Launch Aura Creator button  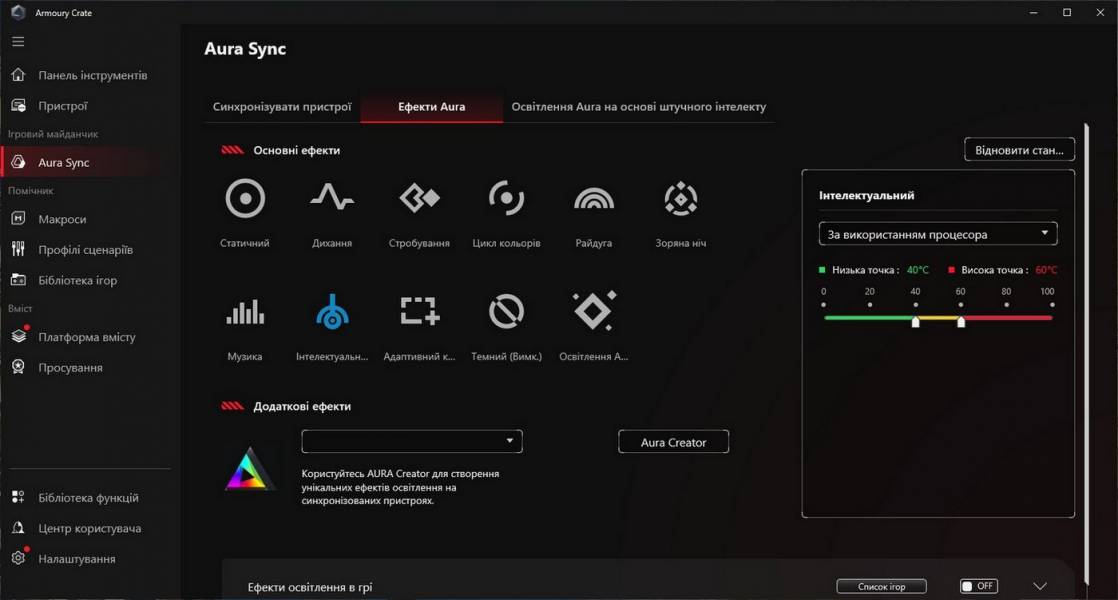[673, 442]
